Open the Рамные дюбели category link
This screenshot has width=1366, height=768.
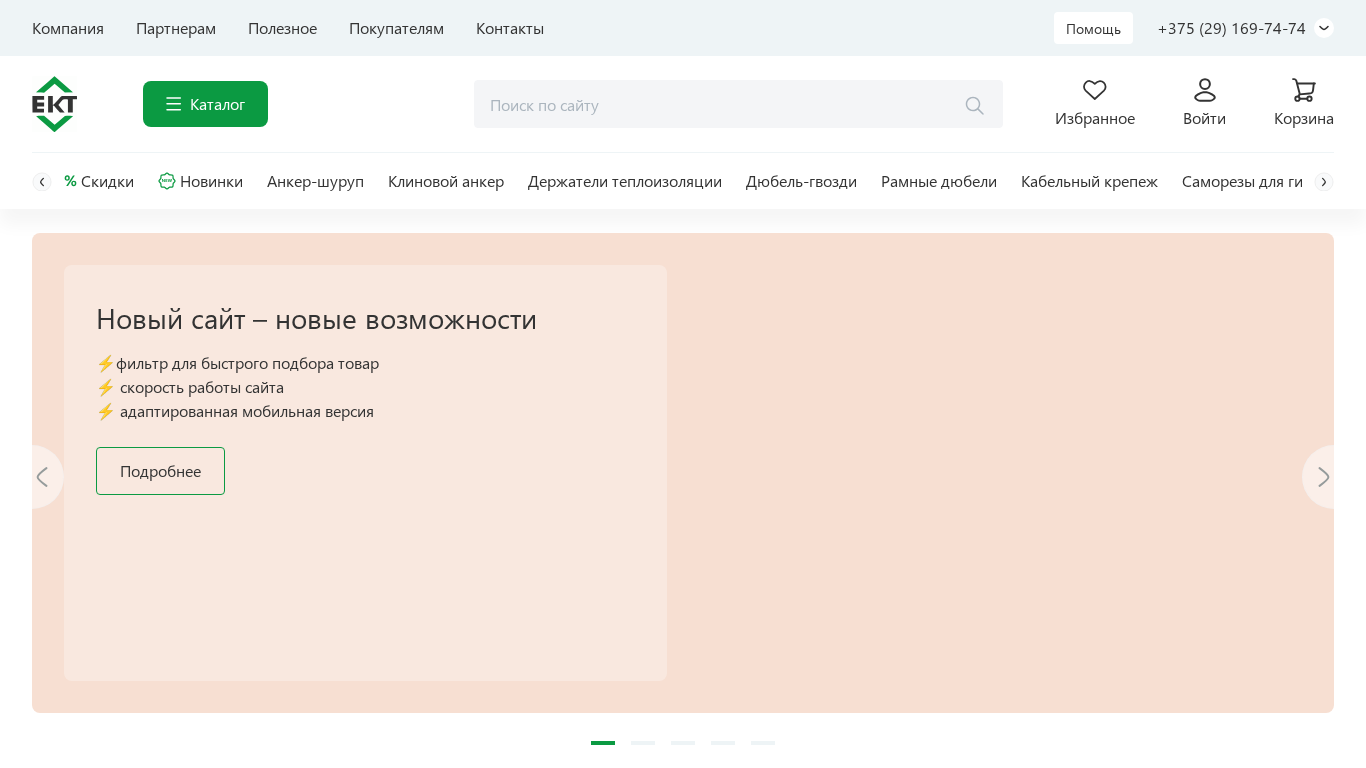click(x=938, y=181)
